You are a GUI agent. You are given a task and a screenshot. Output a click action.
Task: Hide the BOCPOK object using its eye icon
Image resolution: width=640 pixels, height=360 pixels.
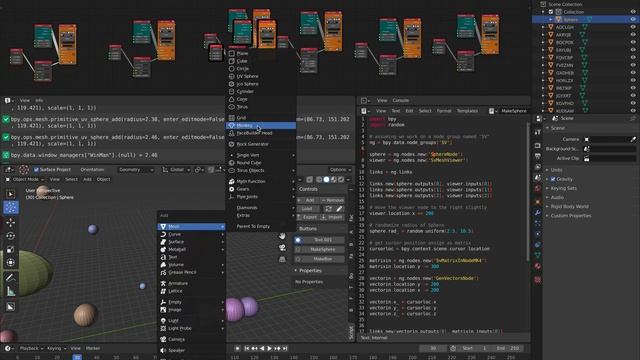633,42
